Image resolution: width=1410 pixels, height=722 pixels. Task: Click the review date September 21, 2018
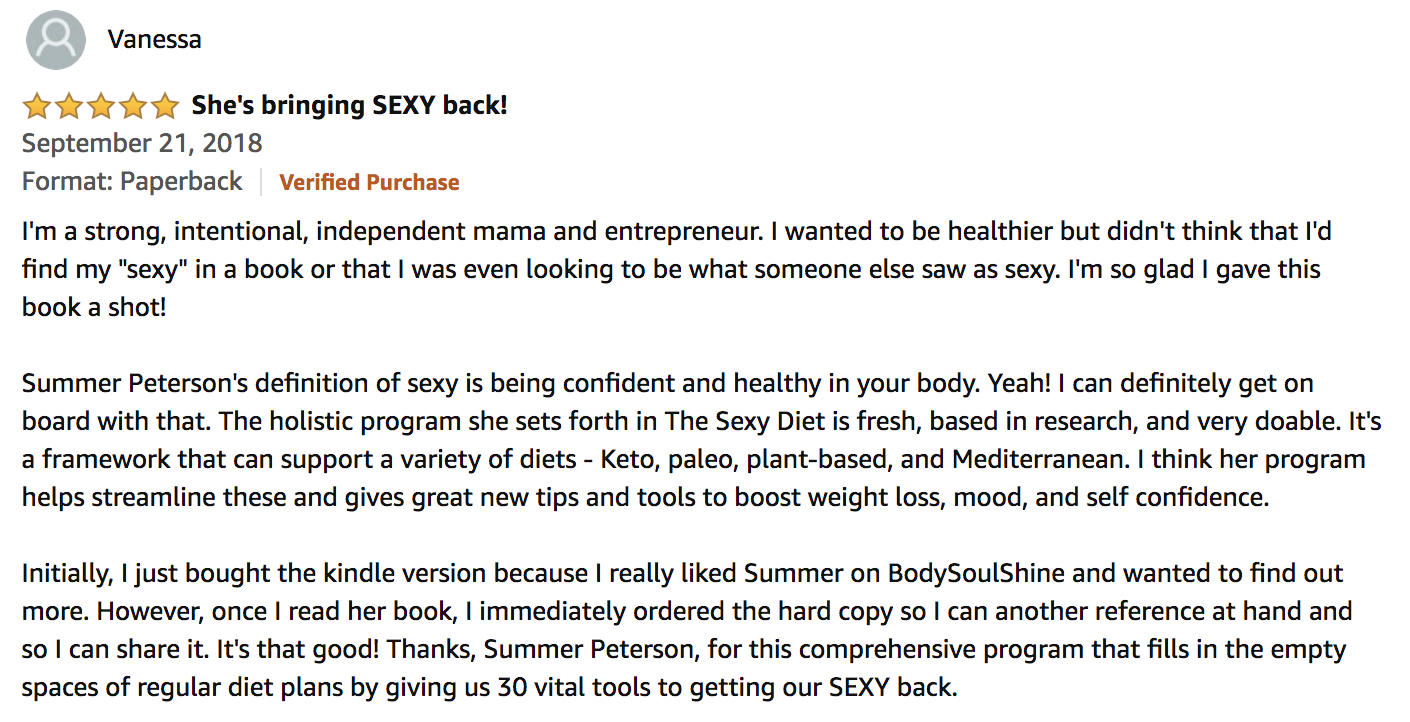tap(142, 143)
